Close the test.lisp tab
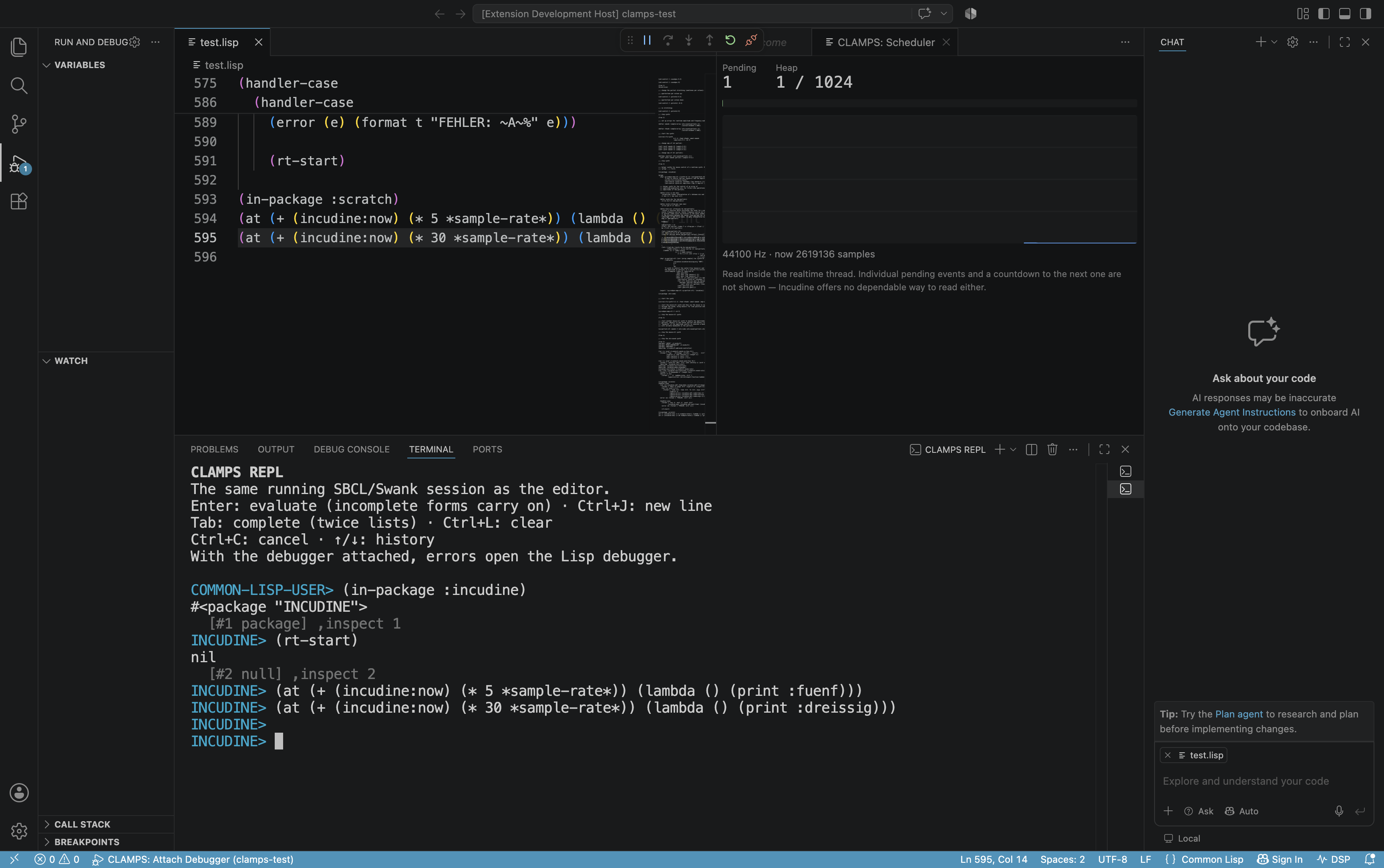The width and height of the screenshot is (1384, 868). (x=258, y=42)
